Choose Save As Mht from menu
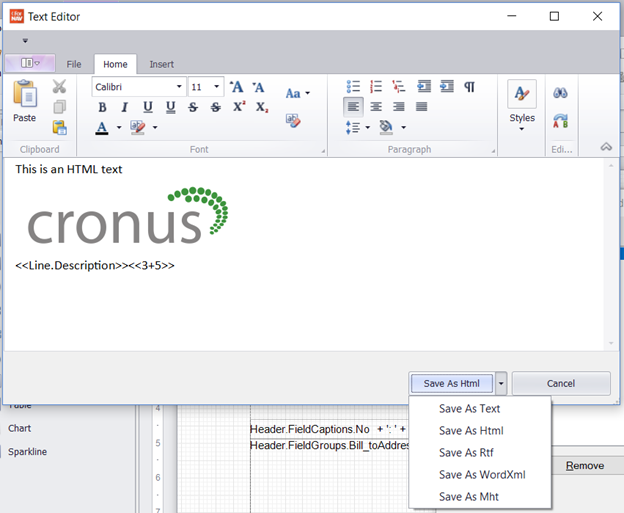Screen dimensions: 624x513 point(480,497)
